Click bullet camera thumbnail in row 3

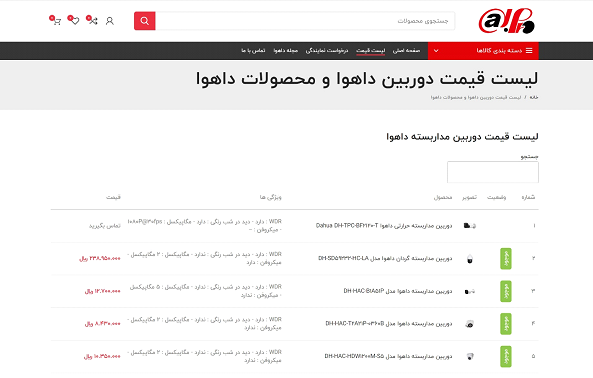470,291
